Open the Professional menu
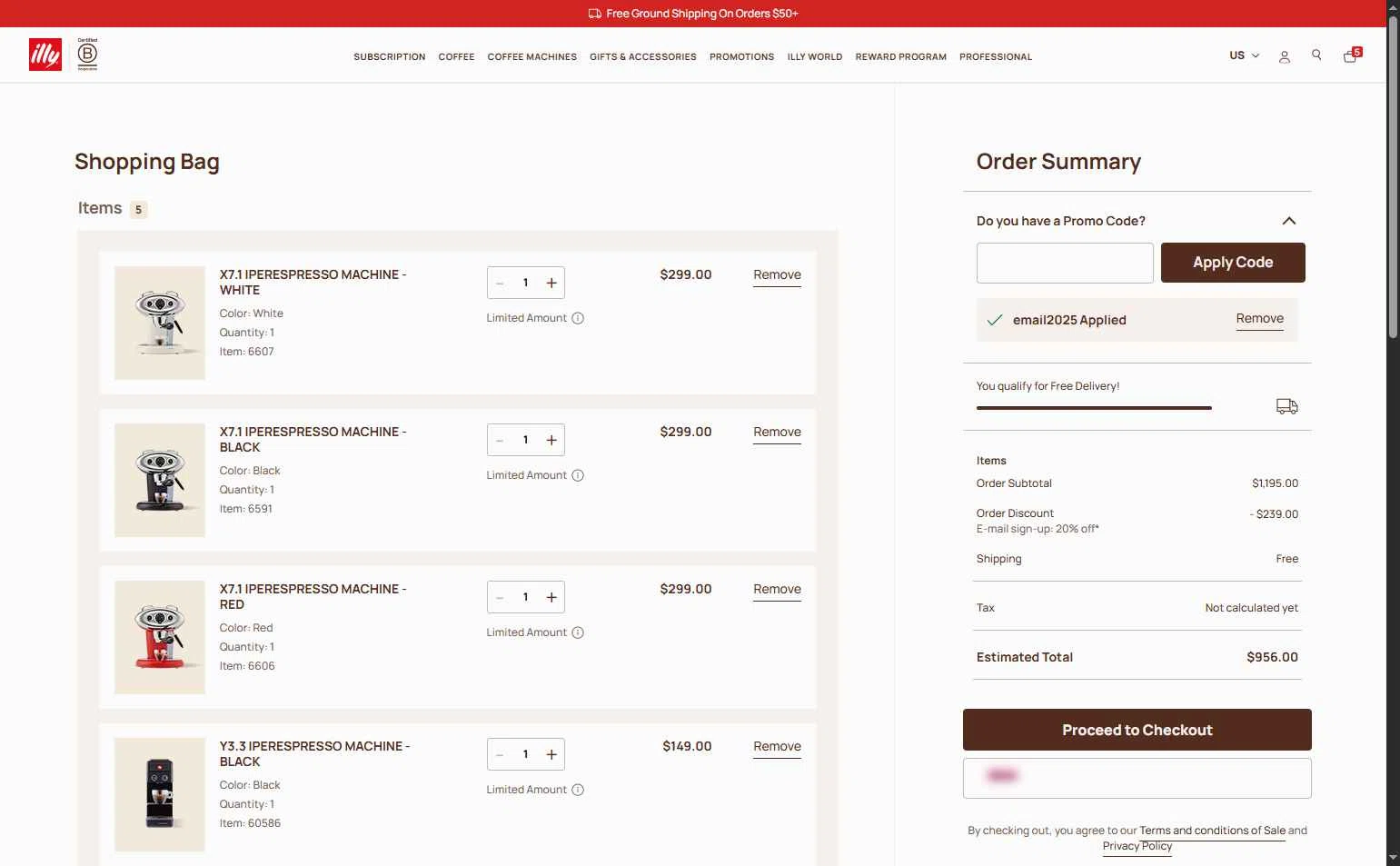 tap(996, 56)
